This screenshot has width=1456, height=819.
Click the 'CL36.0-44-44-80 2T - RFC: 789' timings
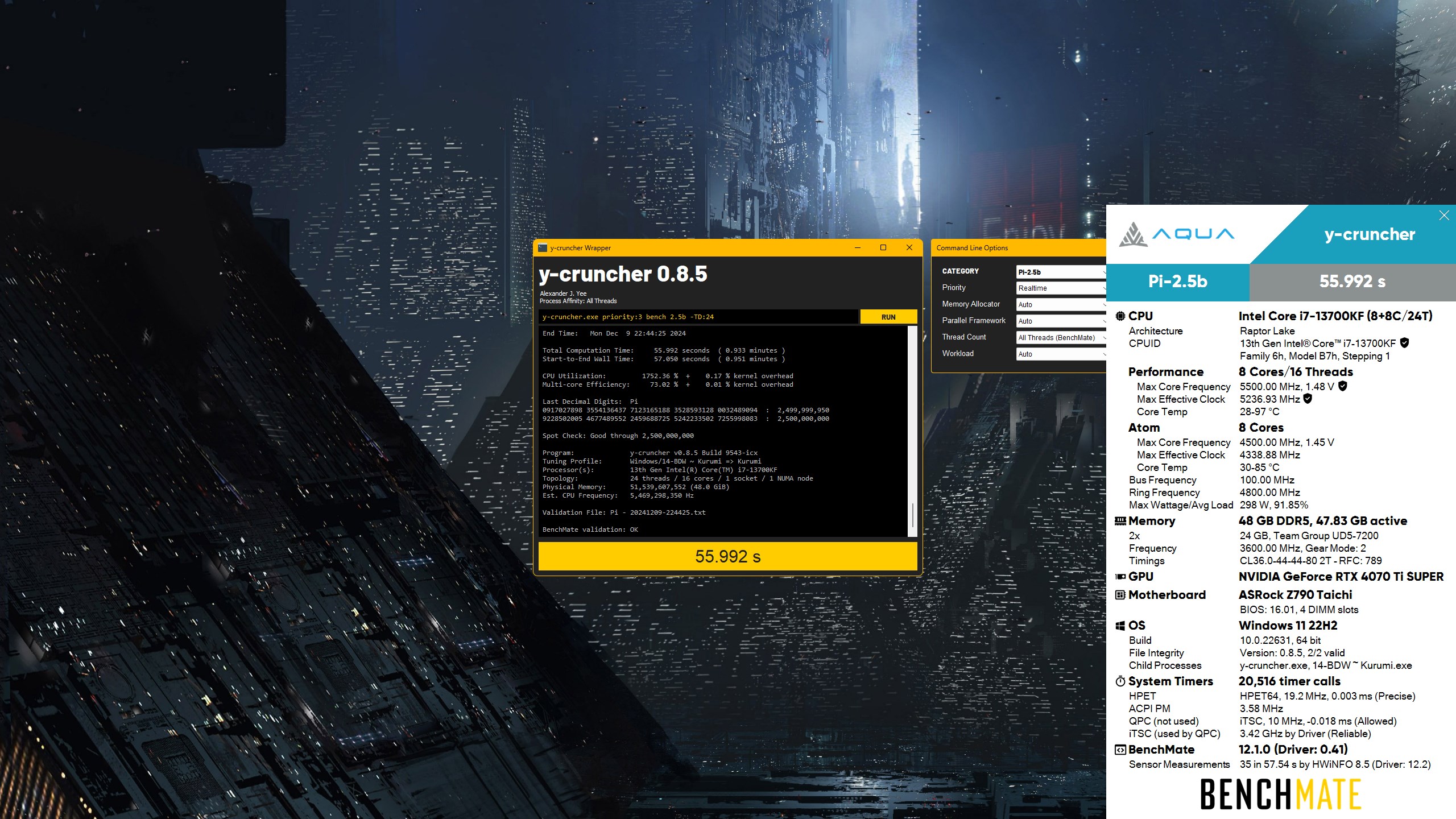click(x=1311, y=561)
